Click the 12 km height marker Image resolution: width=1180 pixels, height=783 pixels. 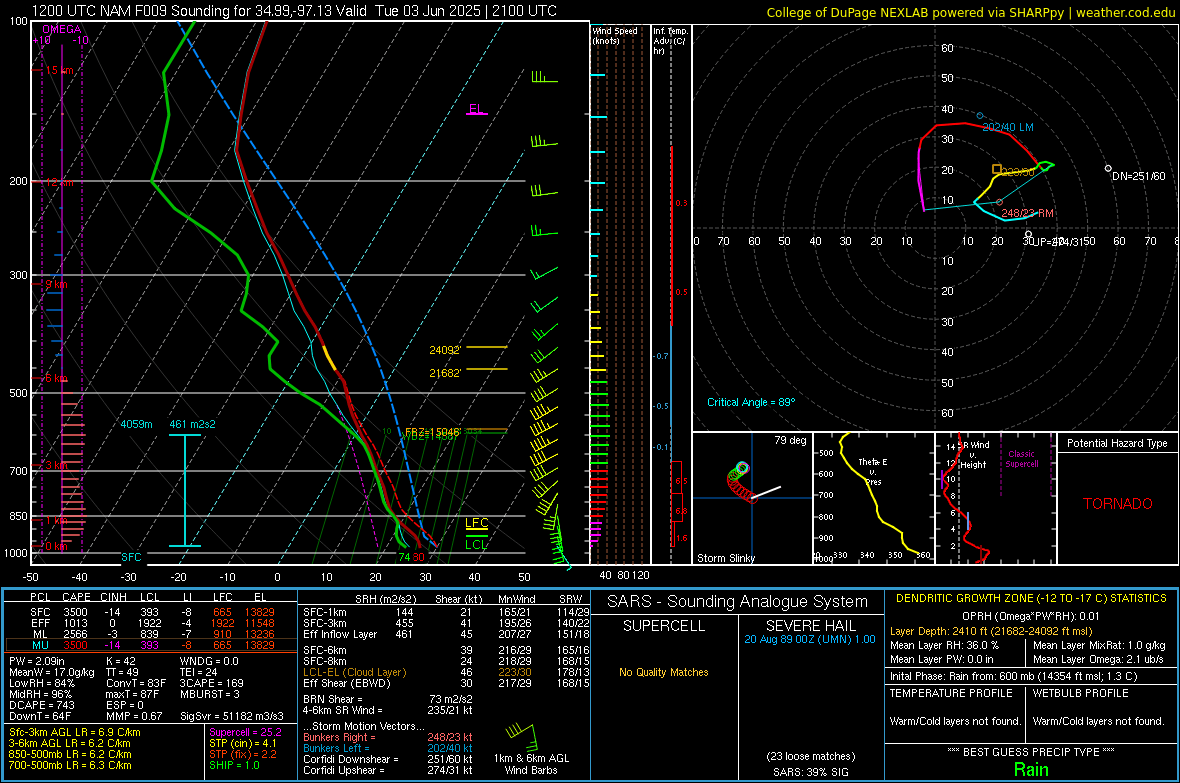coord(59,183)
